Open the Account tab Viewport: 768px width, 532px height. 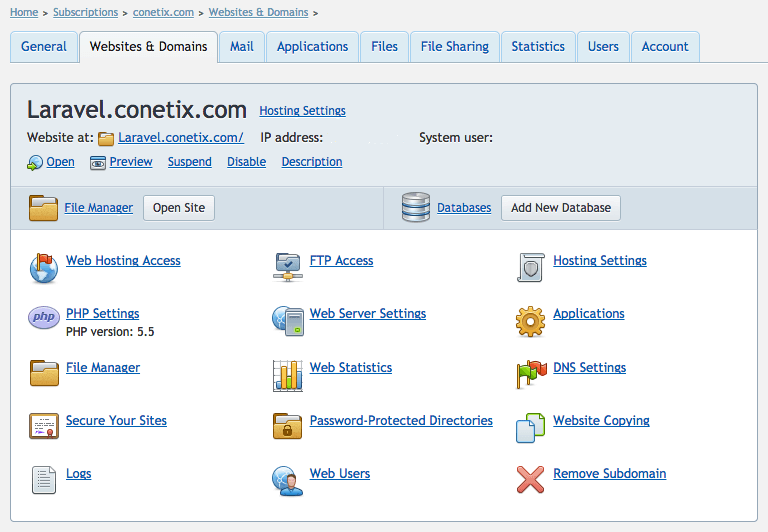665,47
